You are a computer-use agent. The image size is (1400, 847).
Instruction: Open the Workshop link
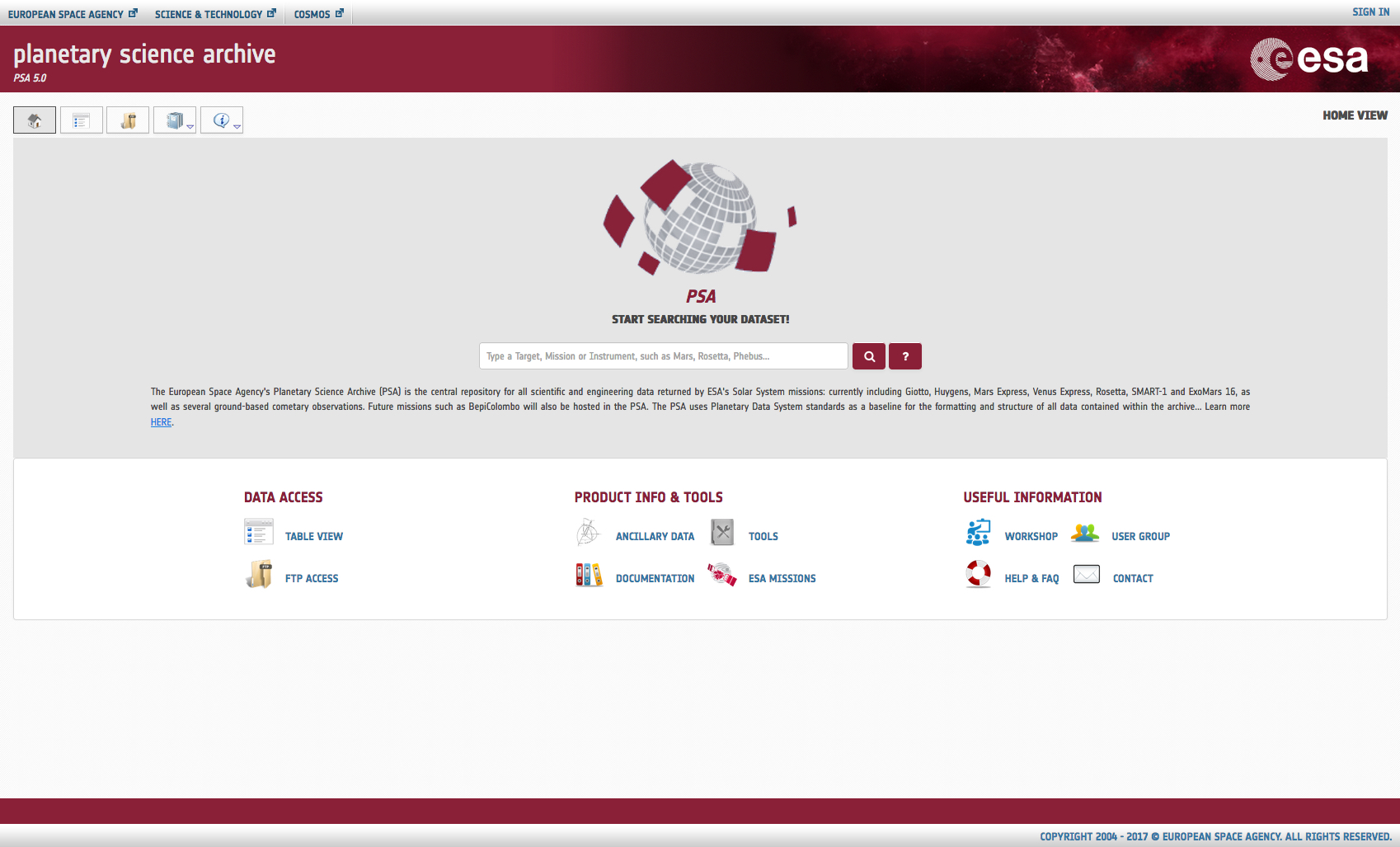pyautogui.click(x=1031, y=536)
